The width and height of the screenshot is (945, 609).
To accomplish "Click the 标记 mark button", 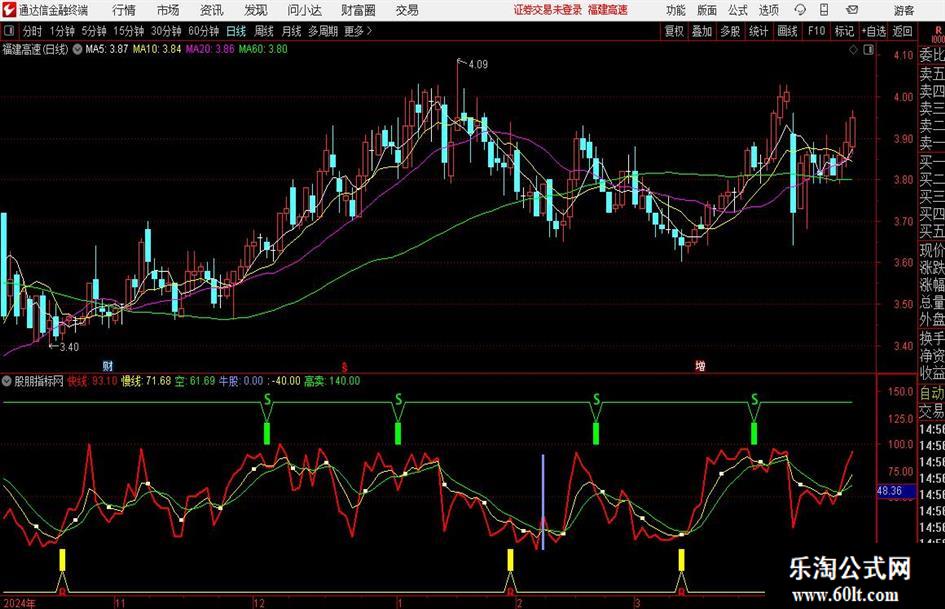I will [x=844, y=31].
